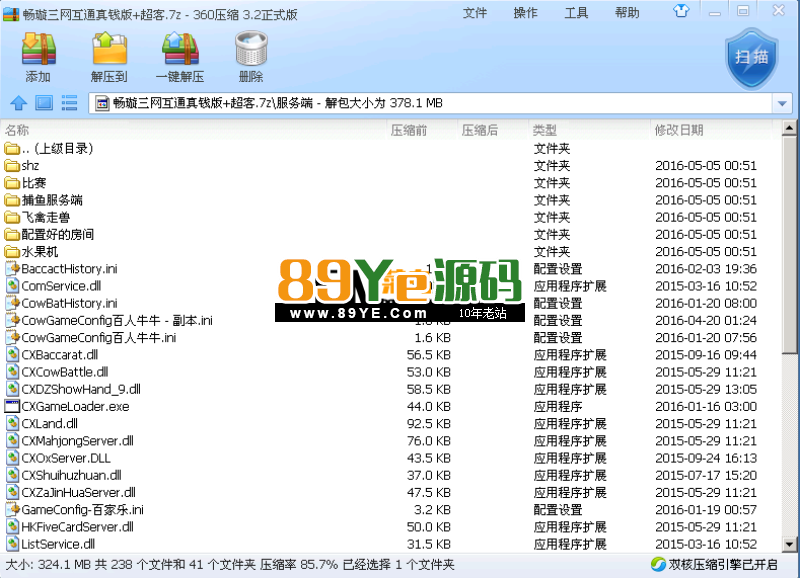This screenshot has height=578, width=800.
Task: Click the scrollbar up arrow
Action: tap(789, 128)
